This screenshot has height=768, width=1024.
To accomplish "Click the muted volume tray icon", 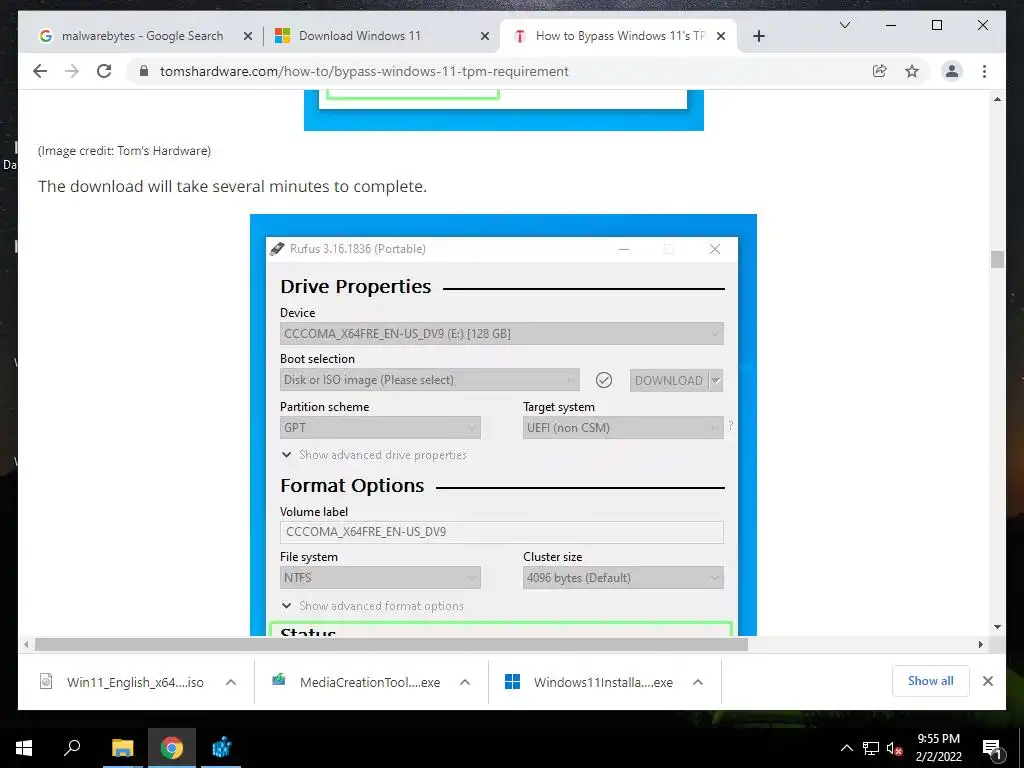I will point(894,748).
